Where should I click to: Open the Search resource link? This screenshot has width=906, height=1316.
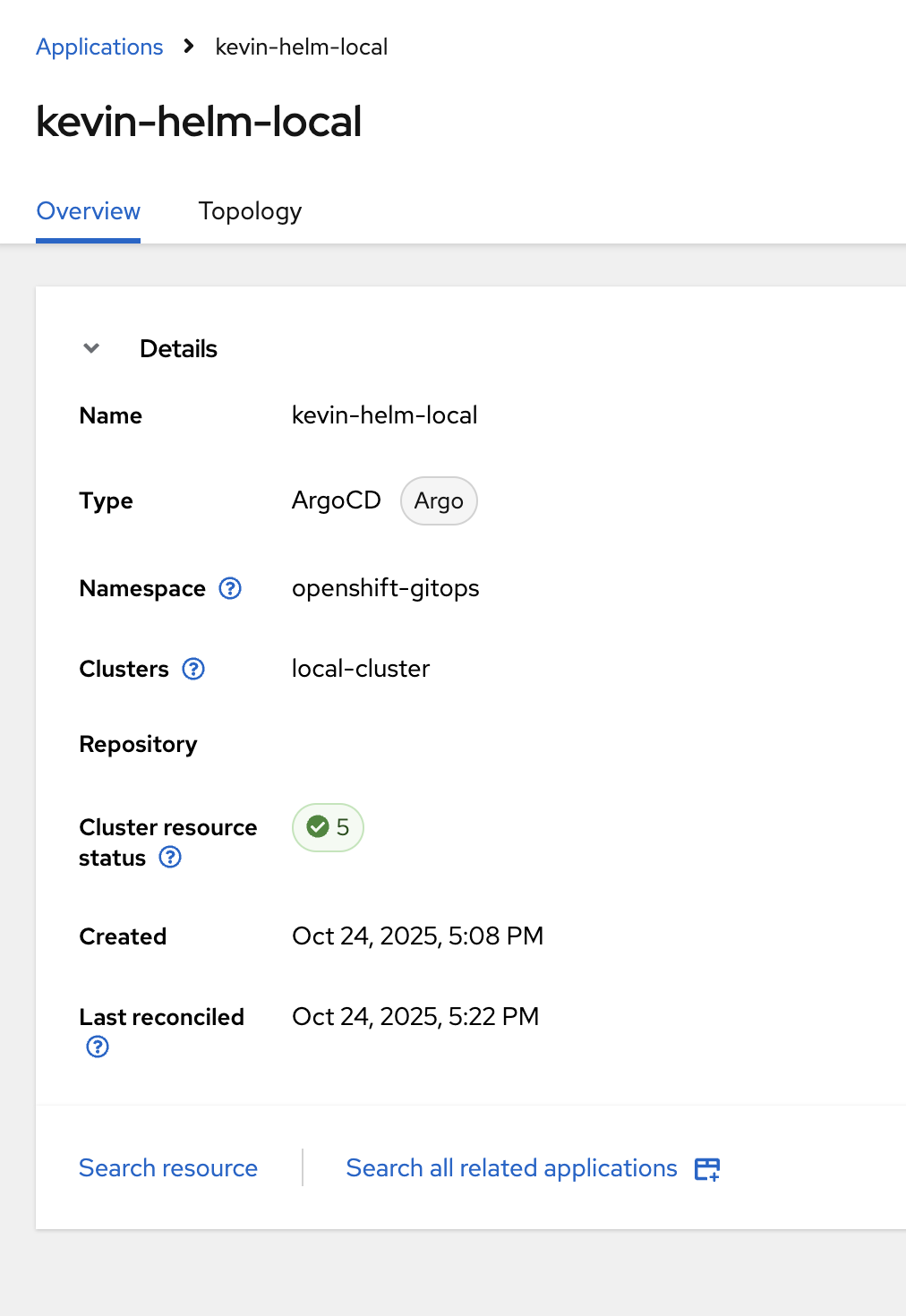[168, 1168]
